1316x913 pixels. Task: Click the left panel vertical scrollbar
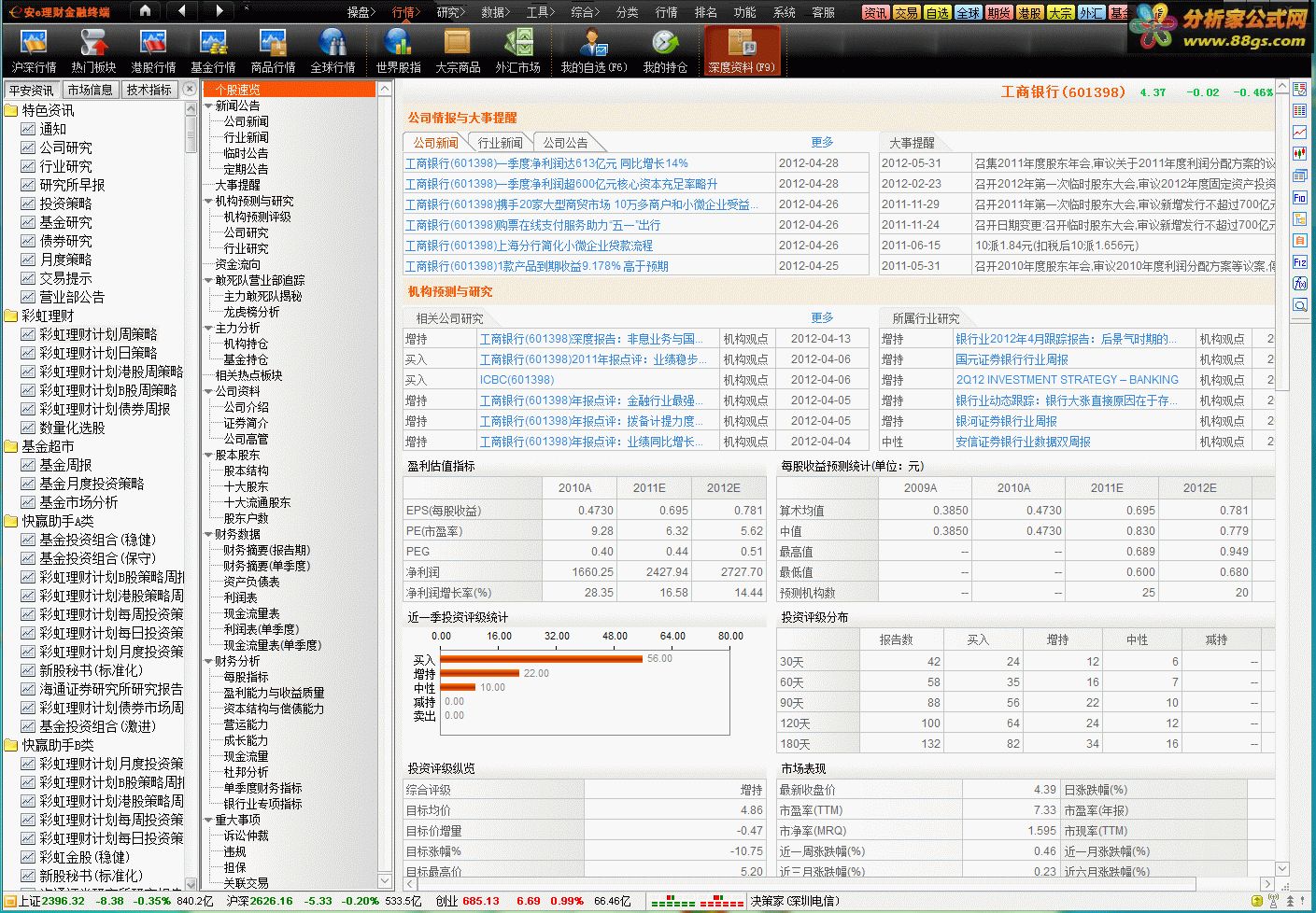pos(191,495)
